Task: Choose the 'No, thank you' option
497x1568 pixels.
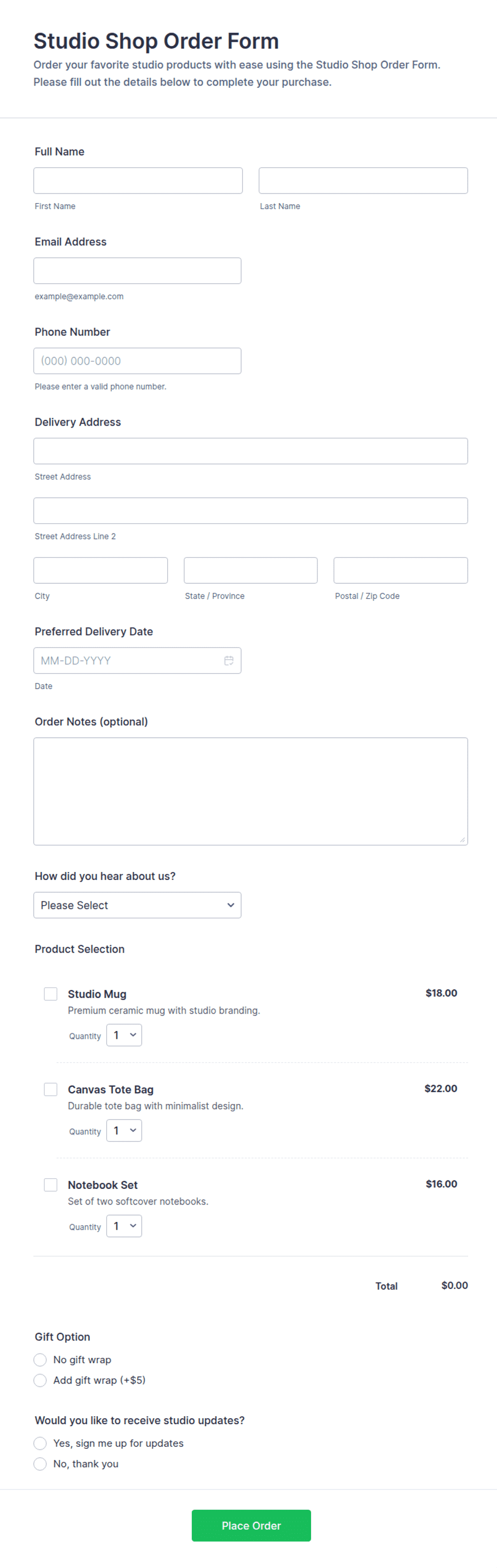Action: (40, 1464)
